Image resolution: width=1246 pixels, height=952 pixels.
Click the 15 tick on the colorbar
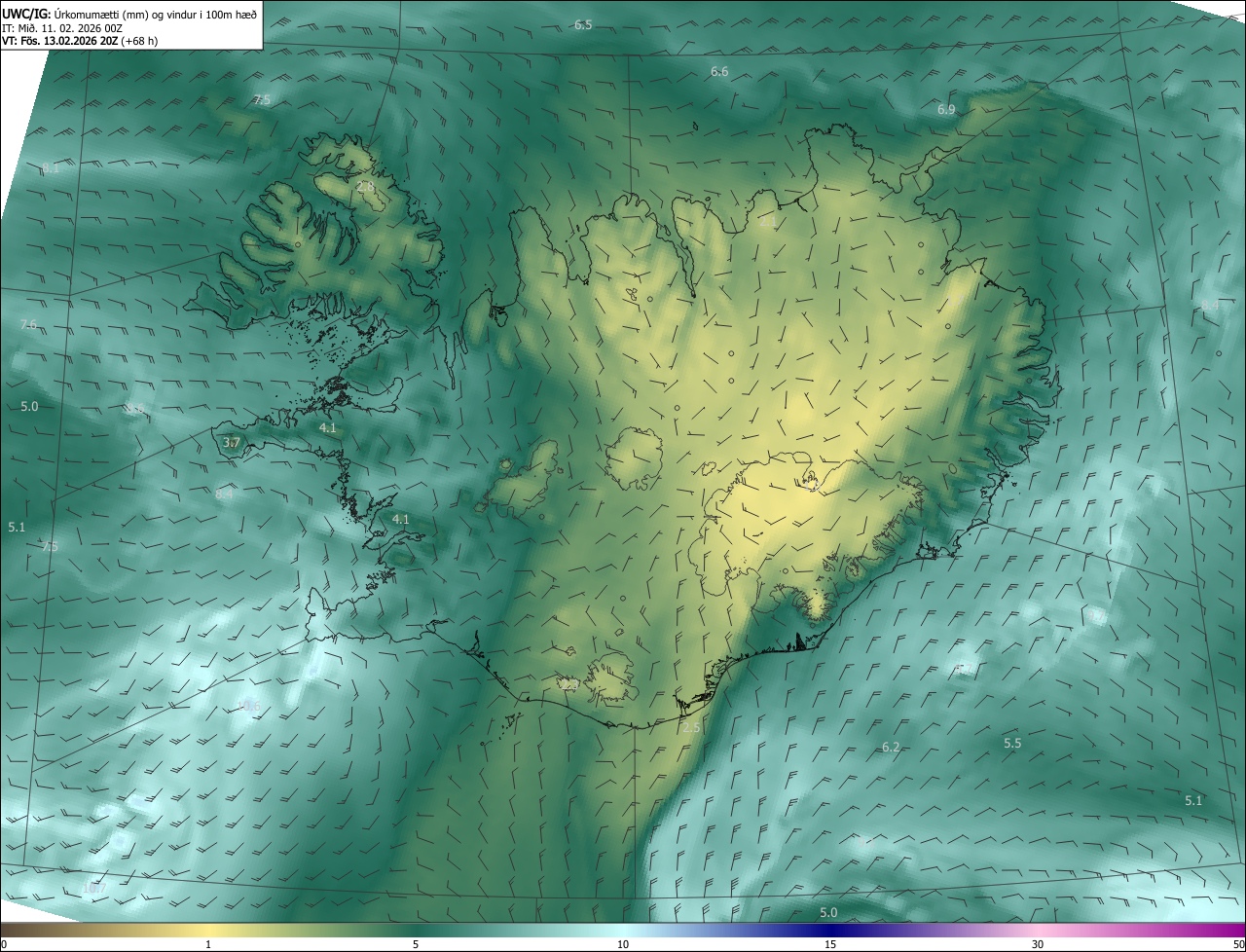pos(830,944)
